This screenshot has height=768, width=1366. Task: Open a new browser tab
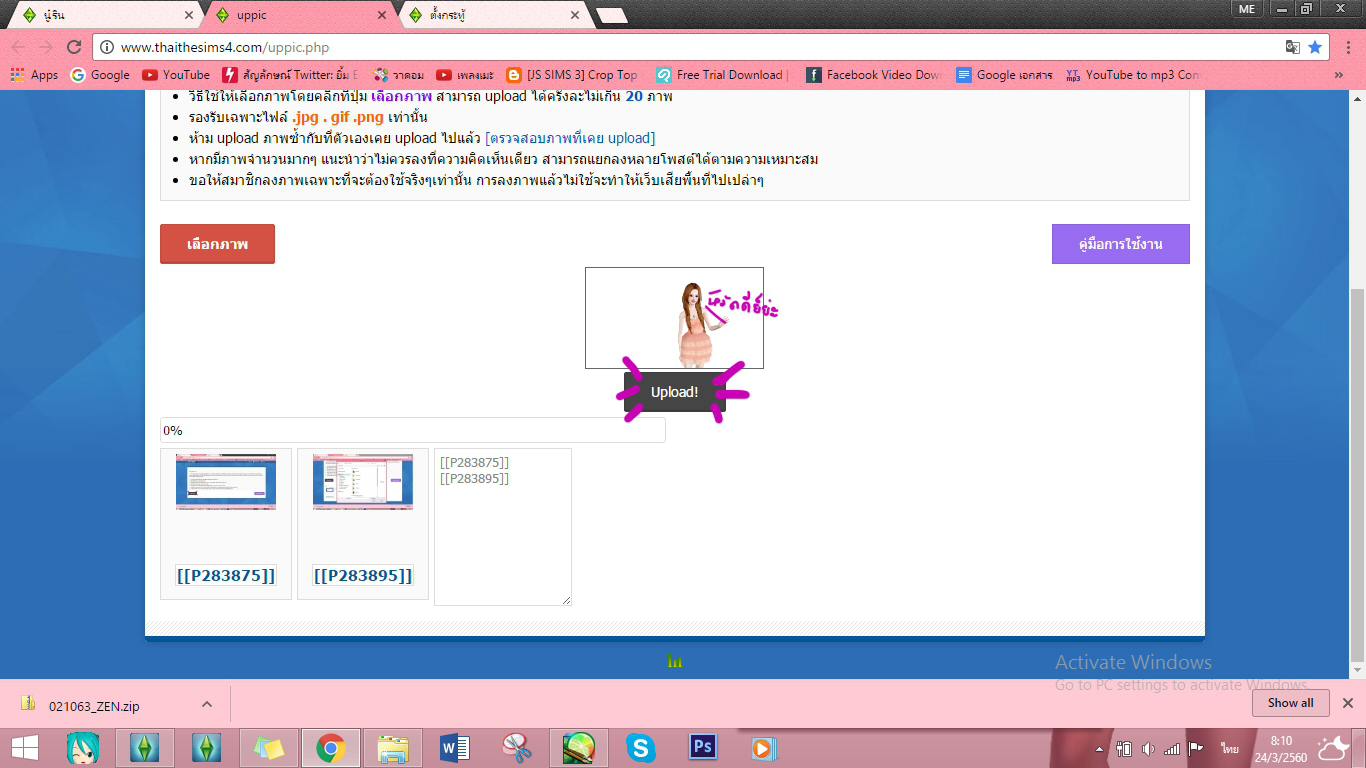(612, 15)
